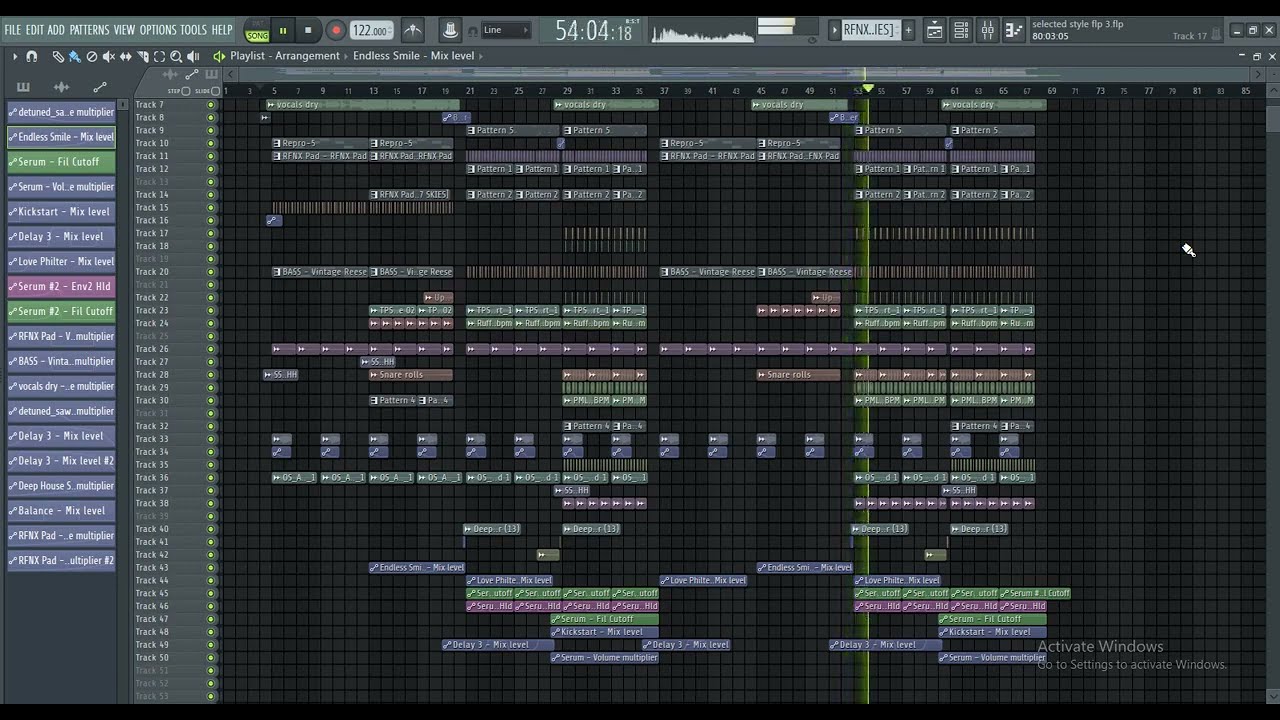Open the TOOLS menu
This screenshot has width=1280, height=720.
(194, 30)
